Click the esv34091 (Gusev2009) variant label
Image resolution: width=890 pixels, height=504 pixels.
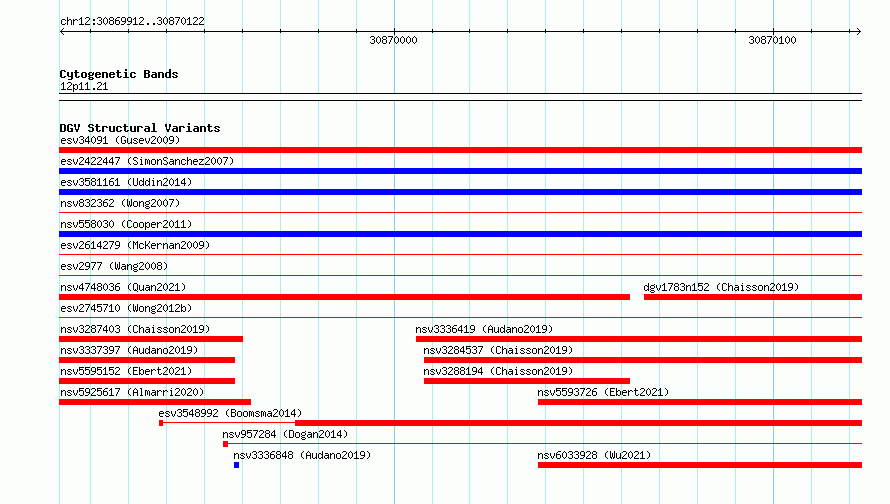(120, 140)
